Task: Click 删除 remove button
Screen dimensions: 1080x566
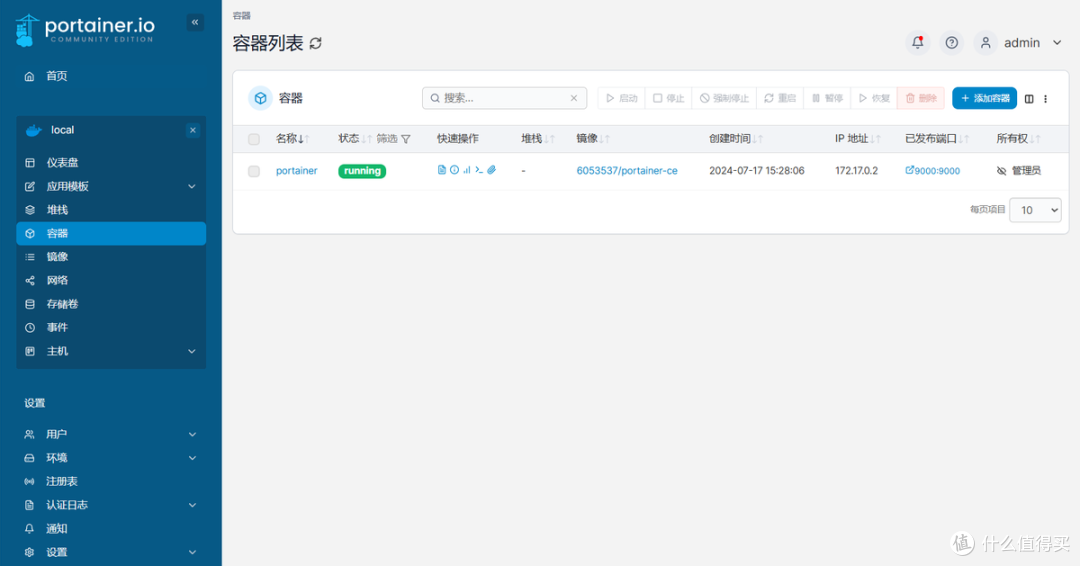Action: [x=921, y=98]
